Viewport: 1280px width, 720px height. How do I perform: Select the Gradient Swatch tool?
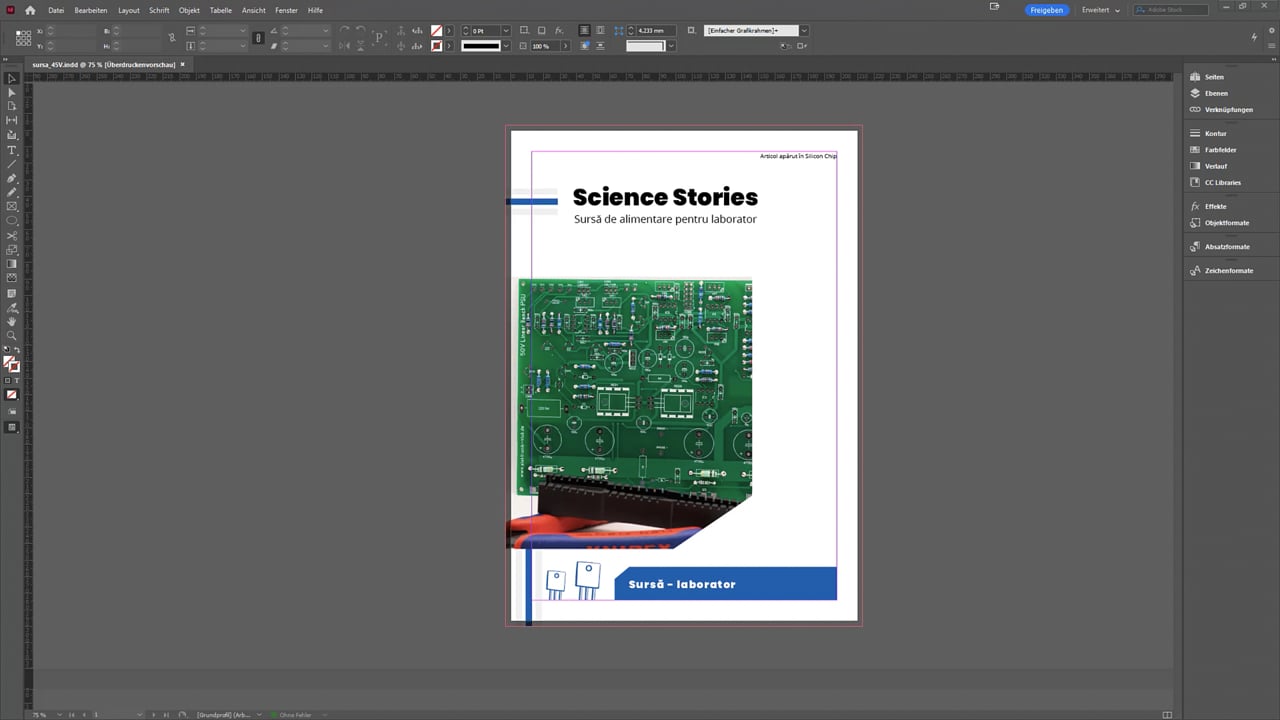12,264
